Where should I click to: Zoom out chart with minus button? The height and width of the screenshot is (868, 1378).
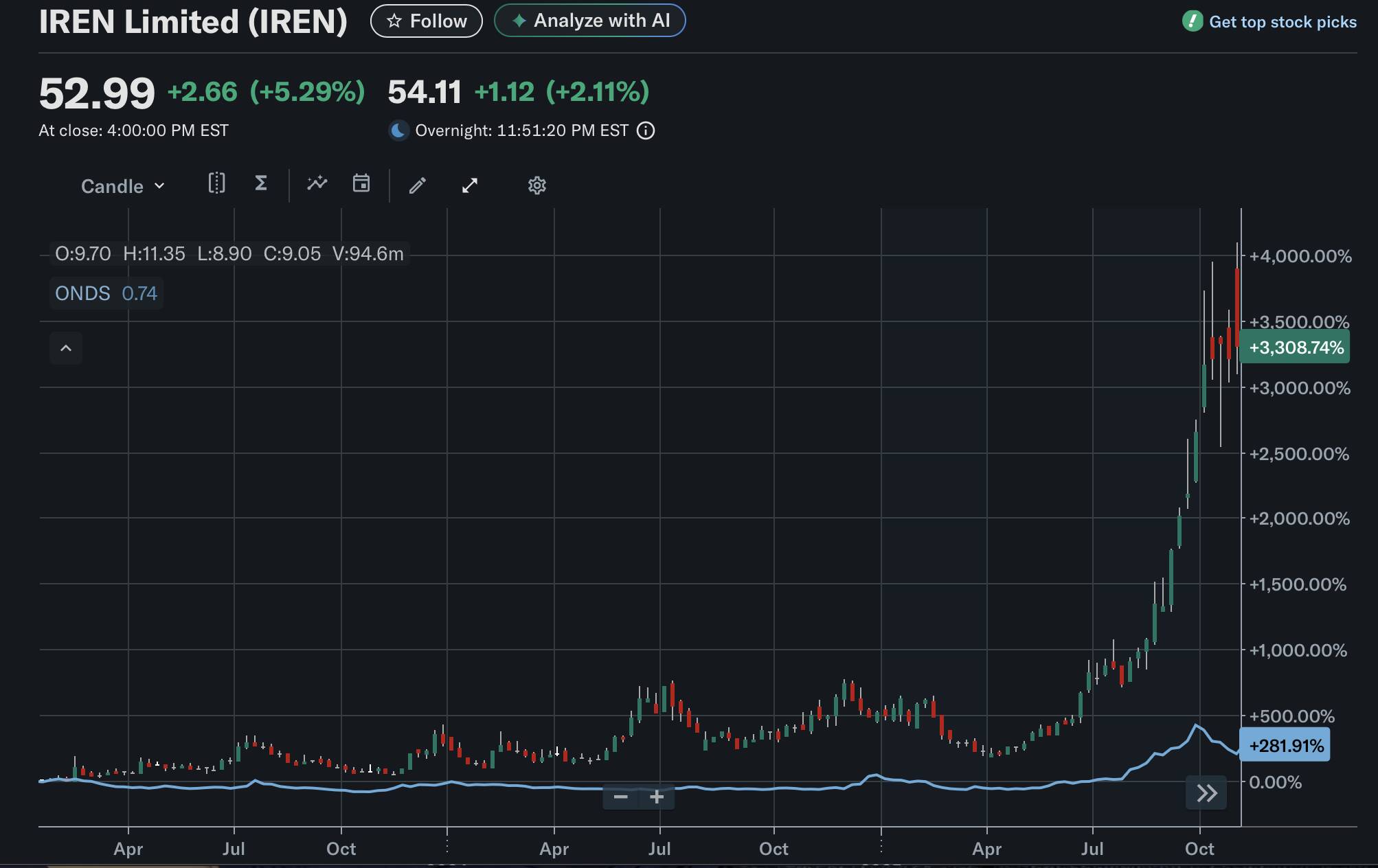click(620, 797)
